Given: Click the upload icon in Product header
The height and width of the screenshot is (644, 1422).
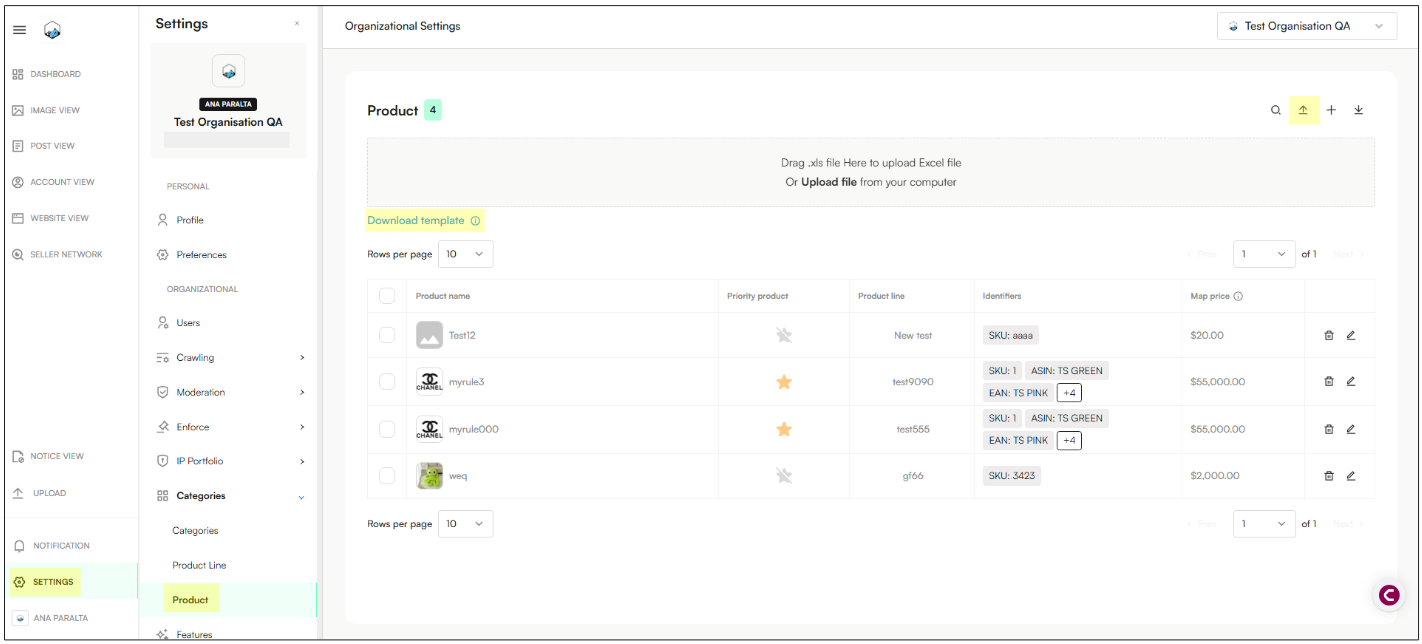Looking at the screenshot, I should (1303, 110).
